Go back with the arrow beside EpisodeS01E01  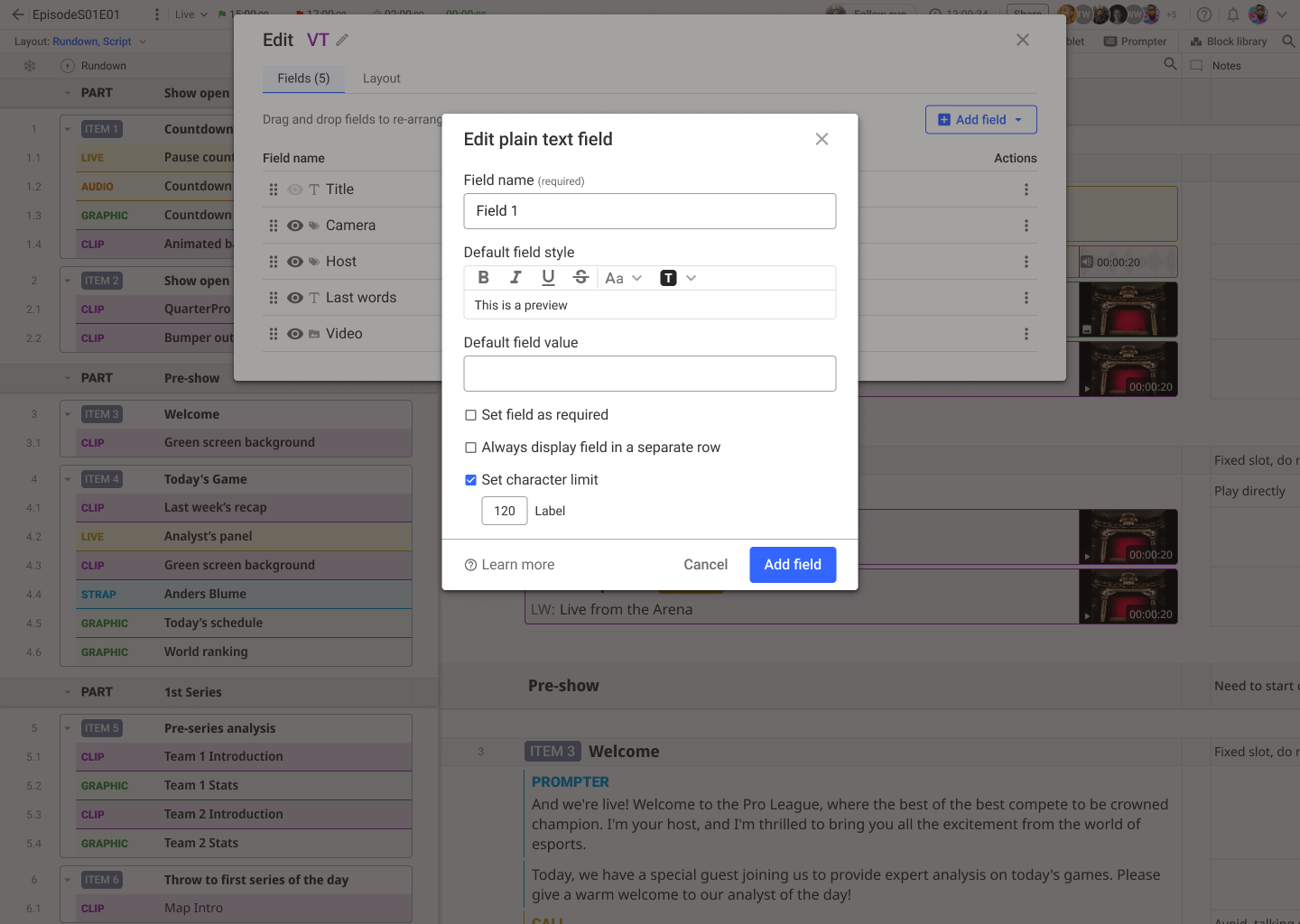[x=17, y=14]
